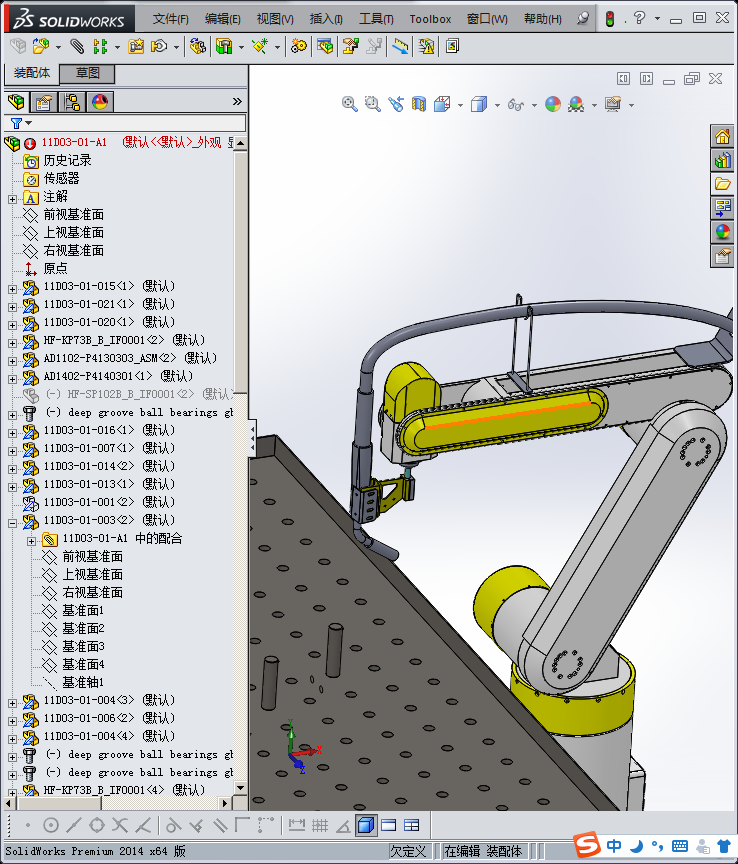
Task: Open the Display Style dropdown arrow
Action: (x=497, y=105)
